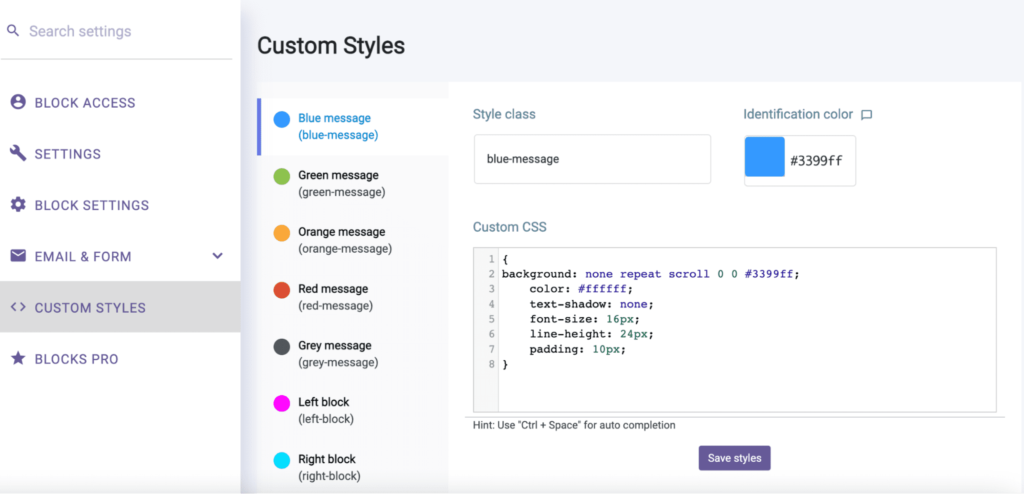This screenshot has width=1024, height=494.
Task: Click the Ctrl + Space hint text
Action: [x=574, y=425]
